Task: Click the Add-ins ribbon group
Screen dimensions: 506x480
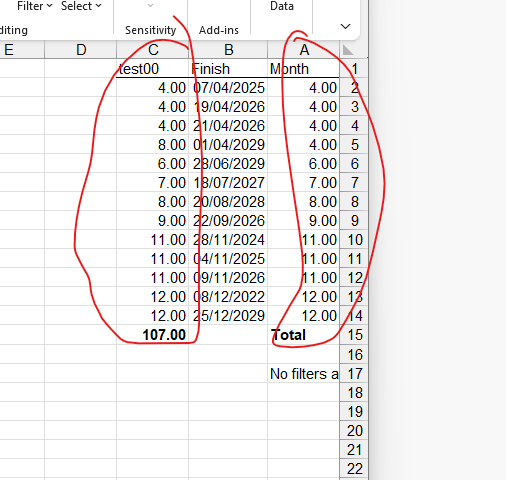Action: [219, 30]
